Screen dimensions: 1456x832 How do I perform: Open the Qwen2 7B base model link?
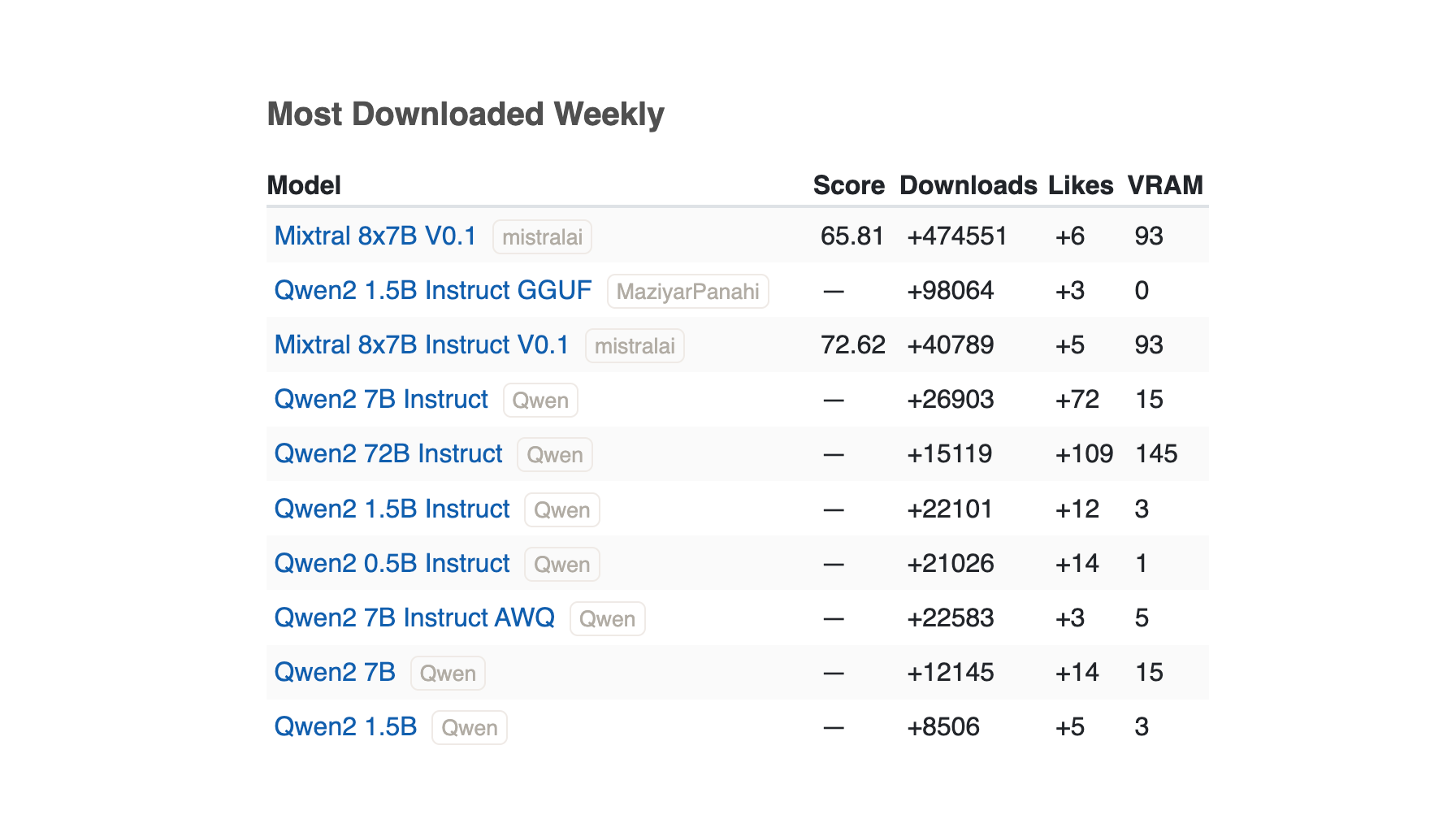(335, 672)
